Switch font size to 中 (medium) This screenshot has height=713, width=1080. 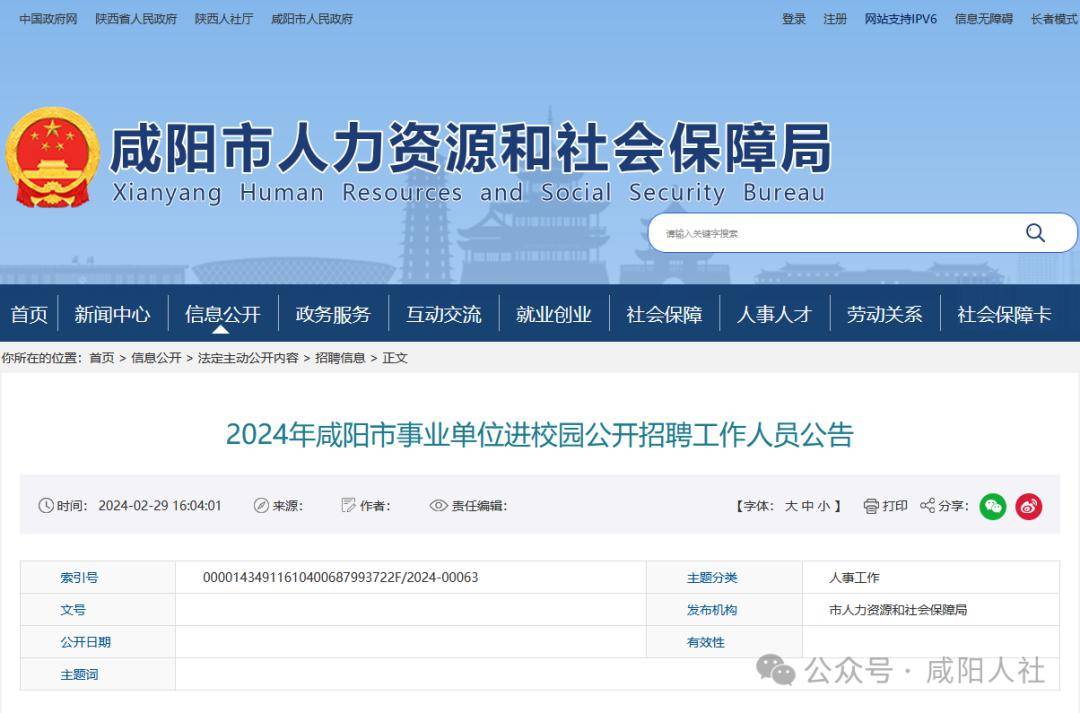[809, 506]
